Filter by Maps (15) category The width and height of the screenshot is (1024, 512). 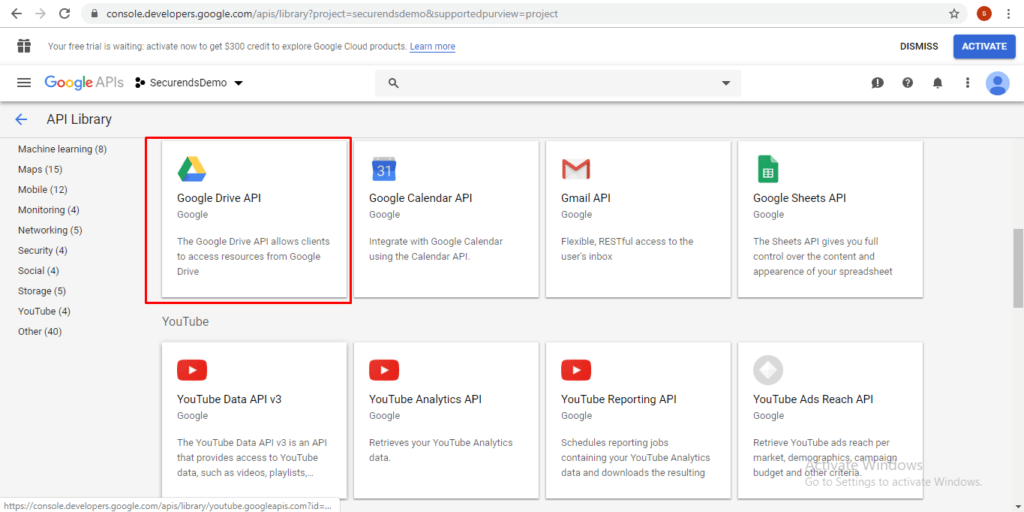pyautogui.click(x=40, y=169)
